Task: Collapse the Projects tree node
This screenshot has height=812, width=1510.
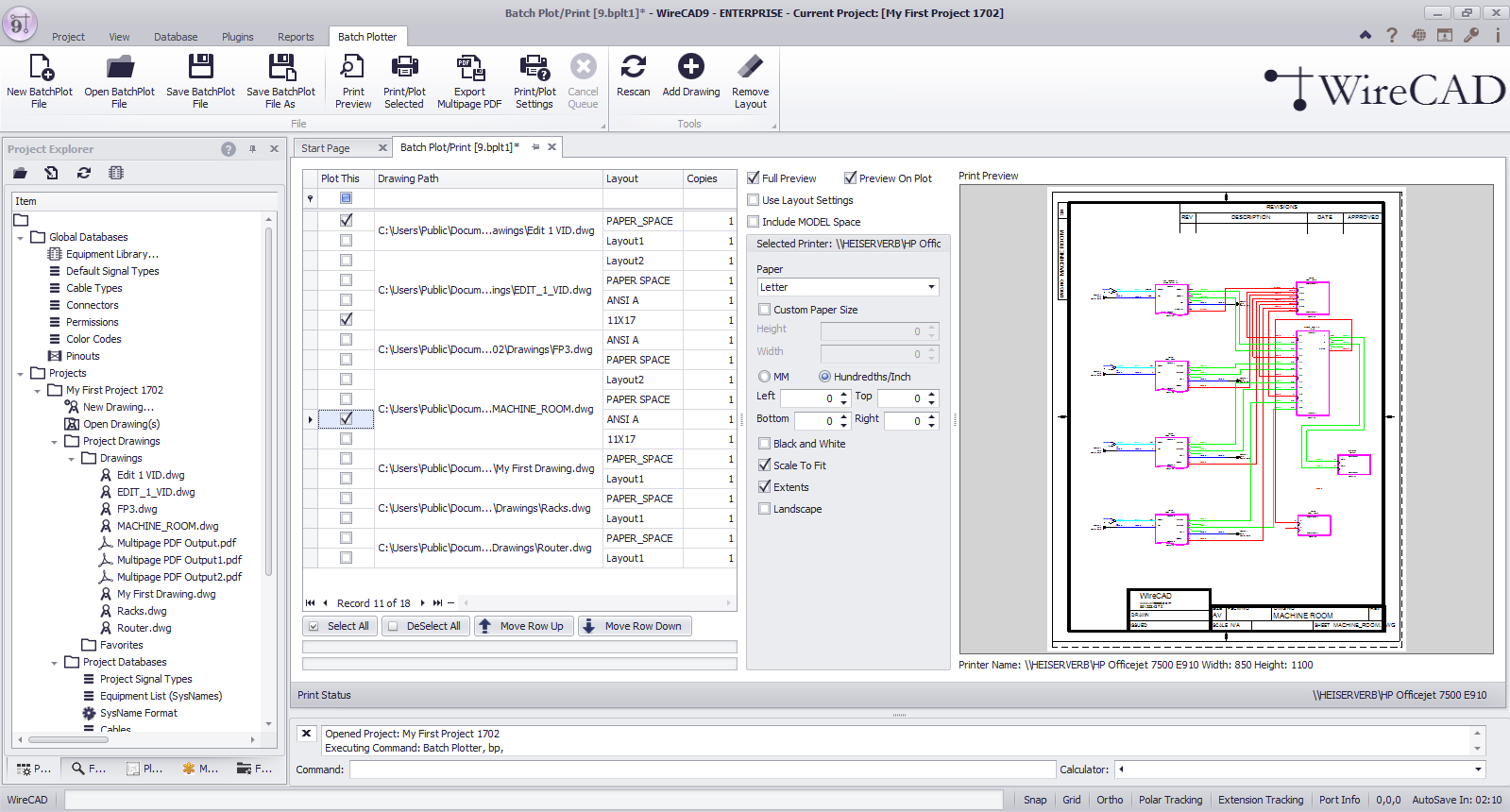Action: tap(21, 374)
